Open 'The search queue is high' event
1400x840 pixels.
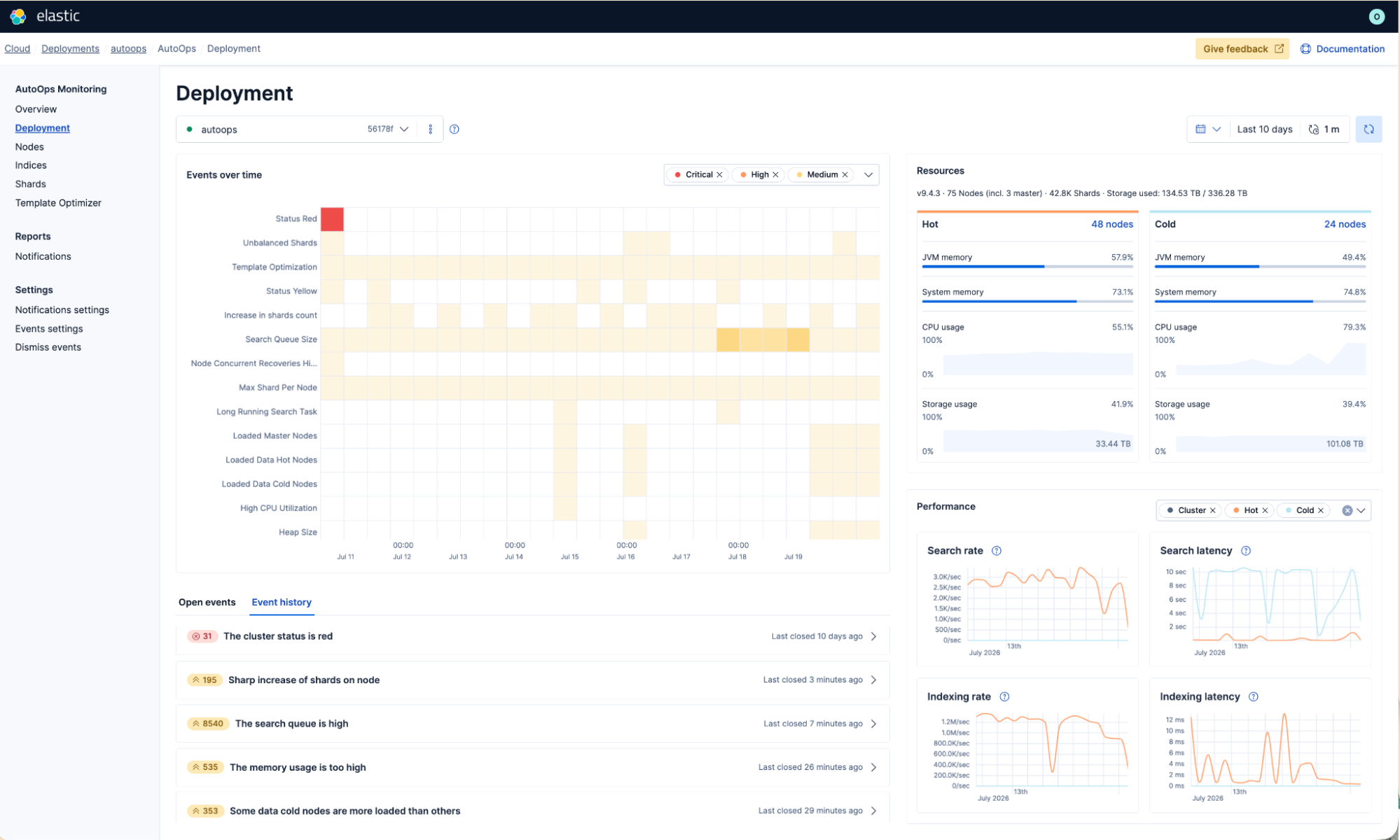(x=533, y=724)
